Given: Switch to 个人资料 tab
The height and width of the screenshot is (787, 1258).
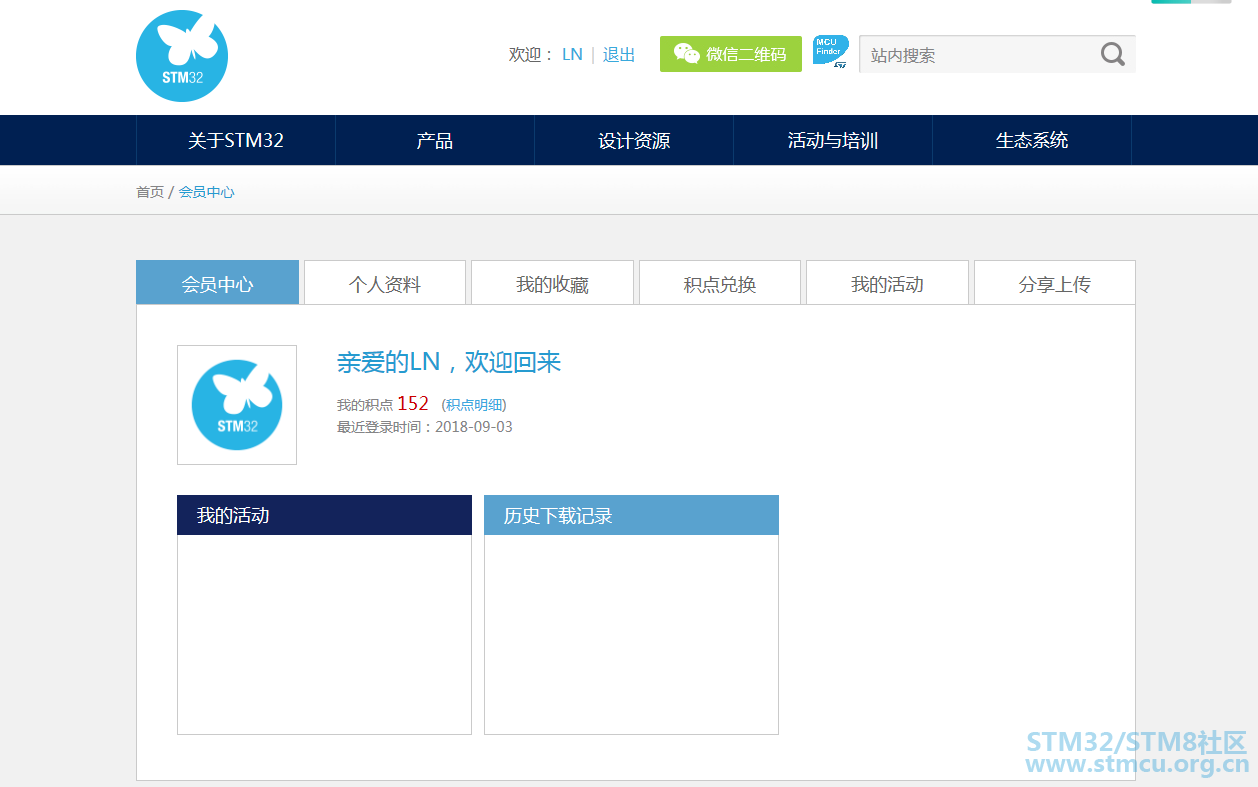Looking at the screenshot, I should pyautogui.click(x=385, y=283).
